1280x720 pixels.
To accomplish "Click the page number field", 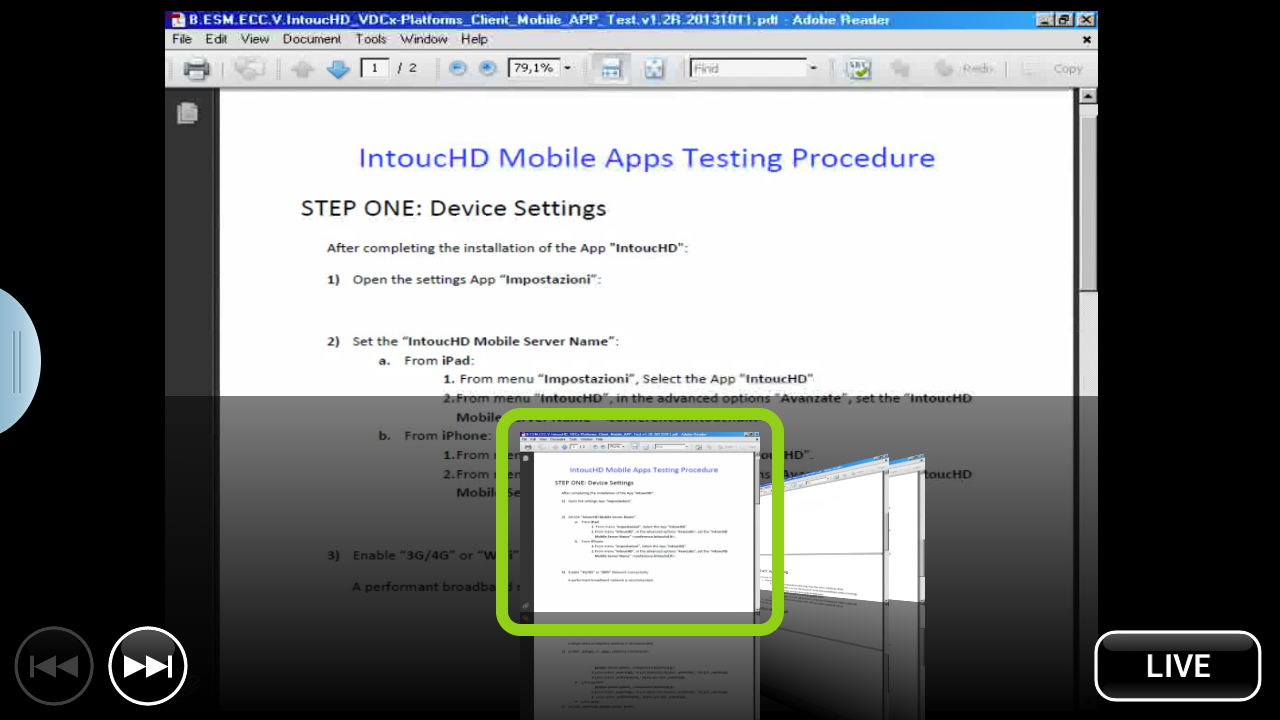I will [374, 68].
